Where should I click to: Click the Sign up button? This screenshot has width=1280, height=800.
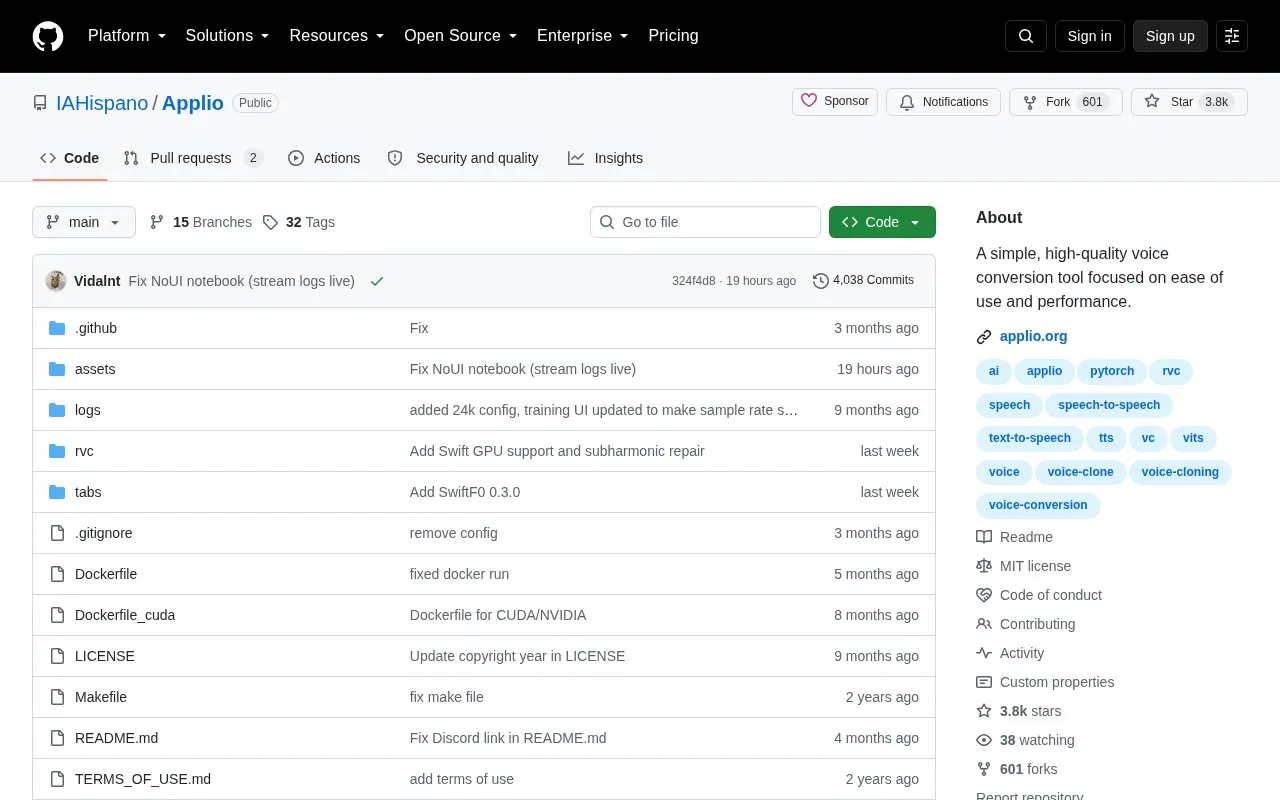[1170, 36]
